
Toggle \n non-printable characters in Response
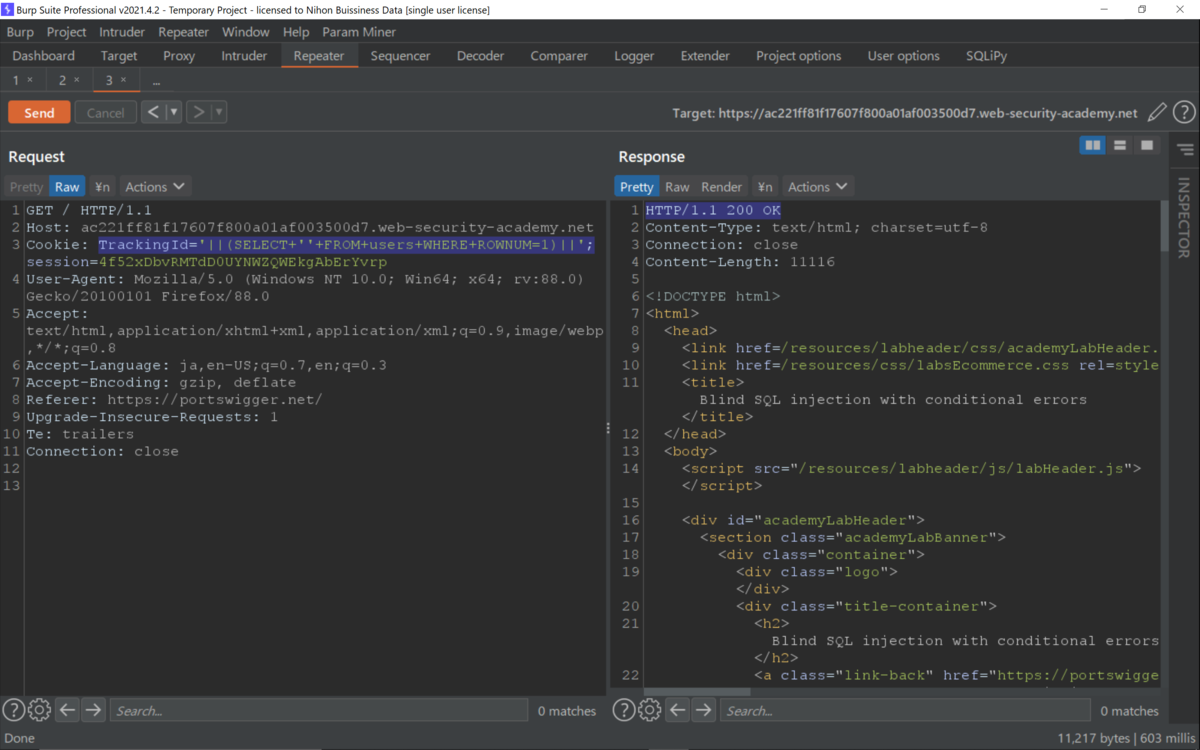tap(765, 187)
